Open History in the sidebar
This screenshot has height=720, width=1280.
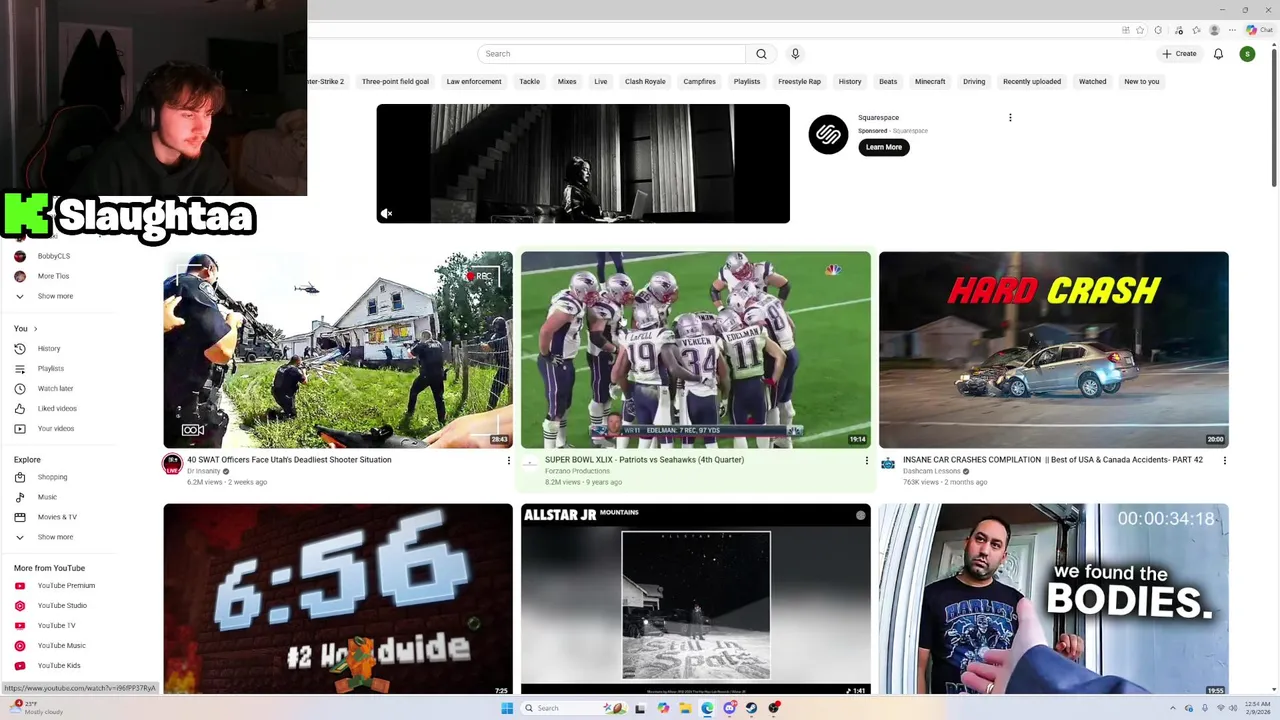click(x=49, y=349)
